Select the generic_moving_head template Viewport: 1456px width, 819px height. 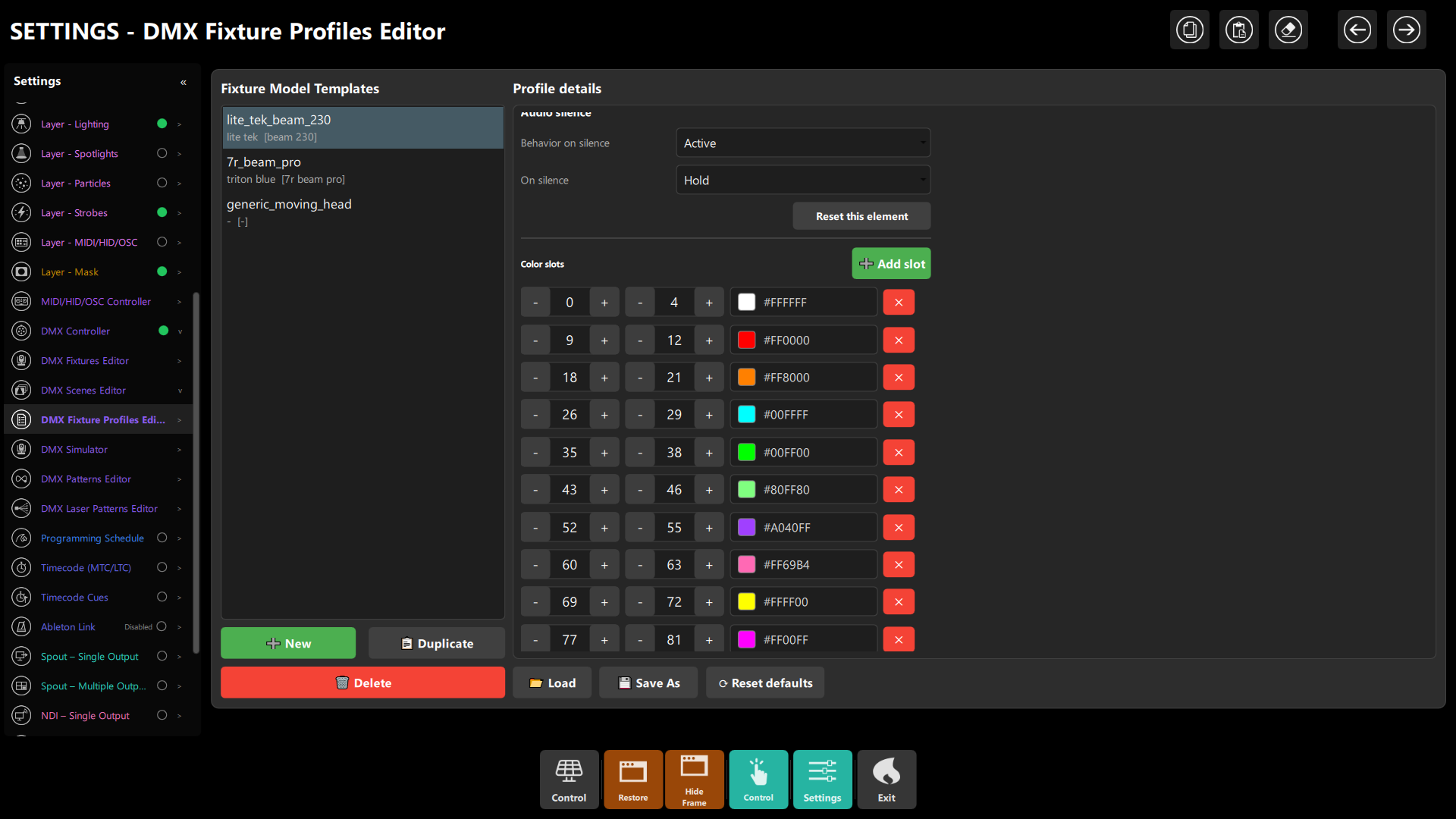[362, 212]
